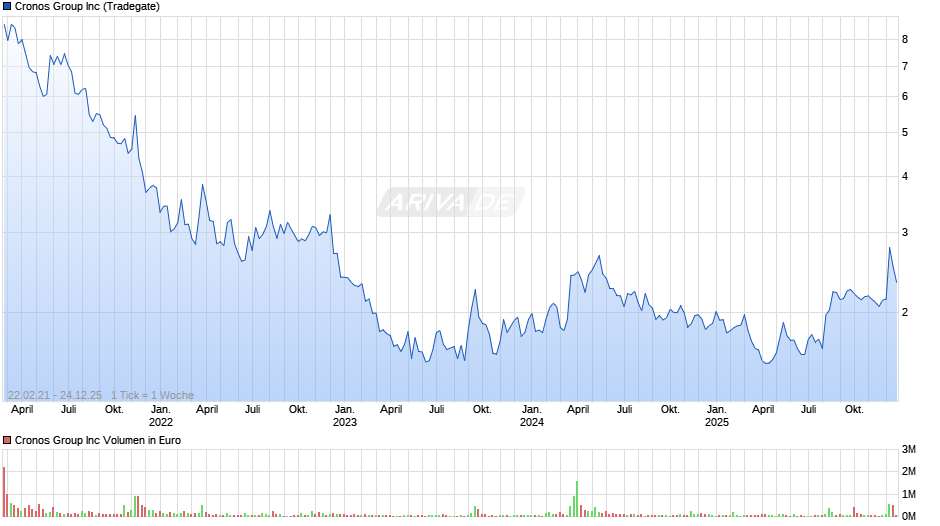Click the 'Jan. 2023' time axis label

(x=345, y=416)
